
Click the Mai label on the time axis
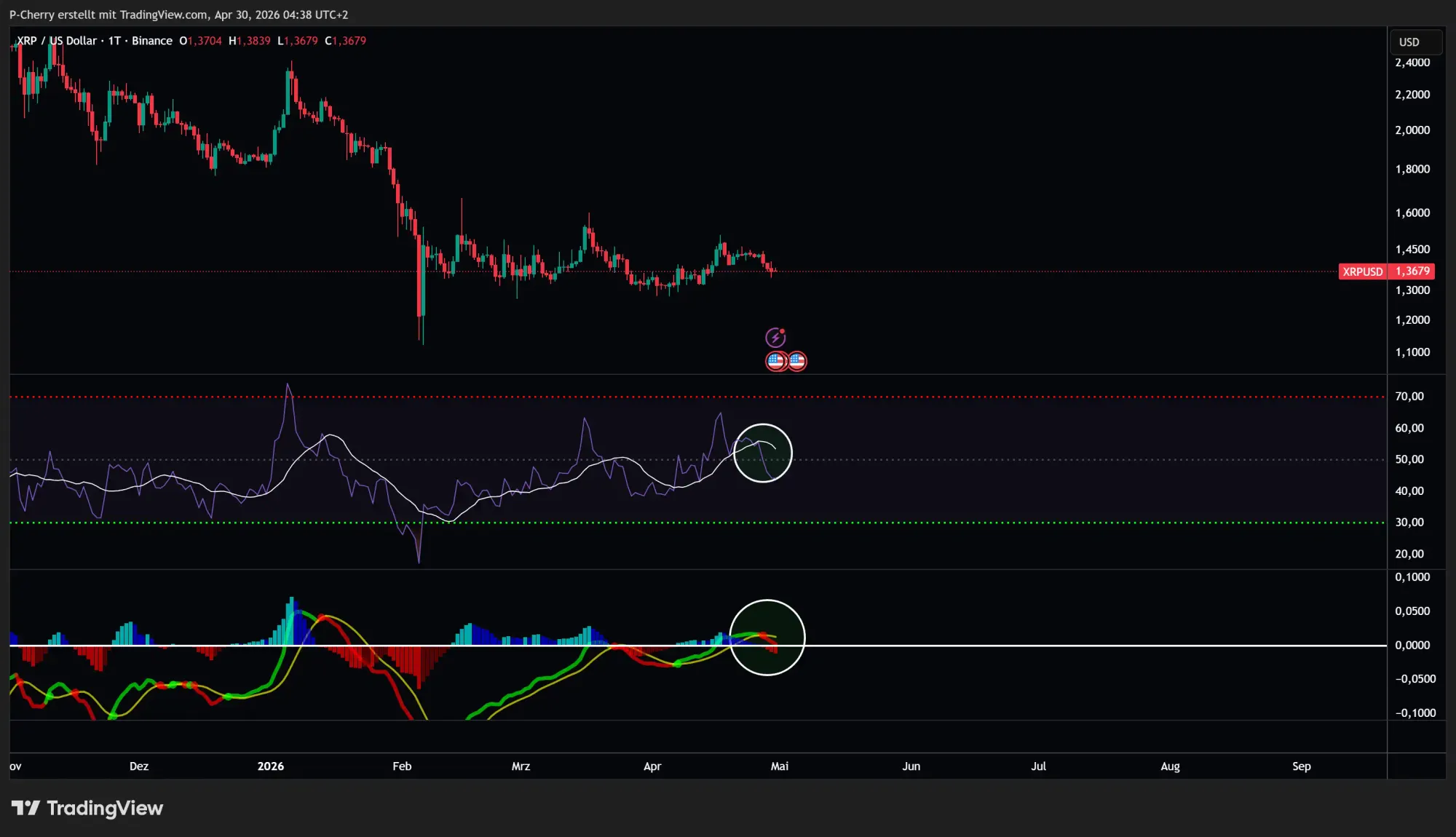pyautogui.click(x=780, y=766)
